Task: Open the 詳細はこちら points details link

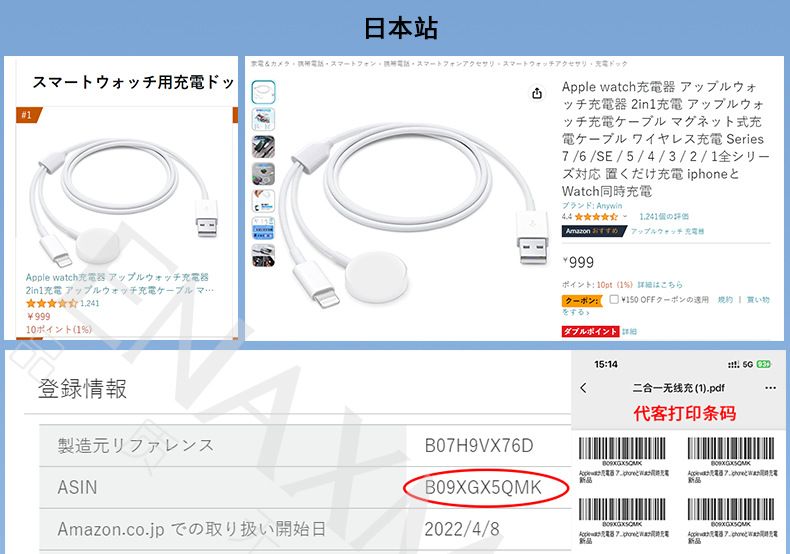Action: [660, 285]
